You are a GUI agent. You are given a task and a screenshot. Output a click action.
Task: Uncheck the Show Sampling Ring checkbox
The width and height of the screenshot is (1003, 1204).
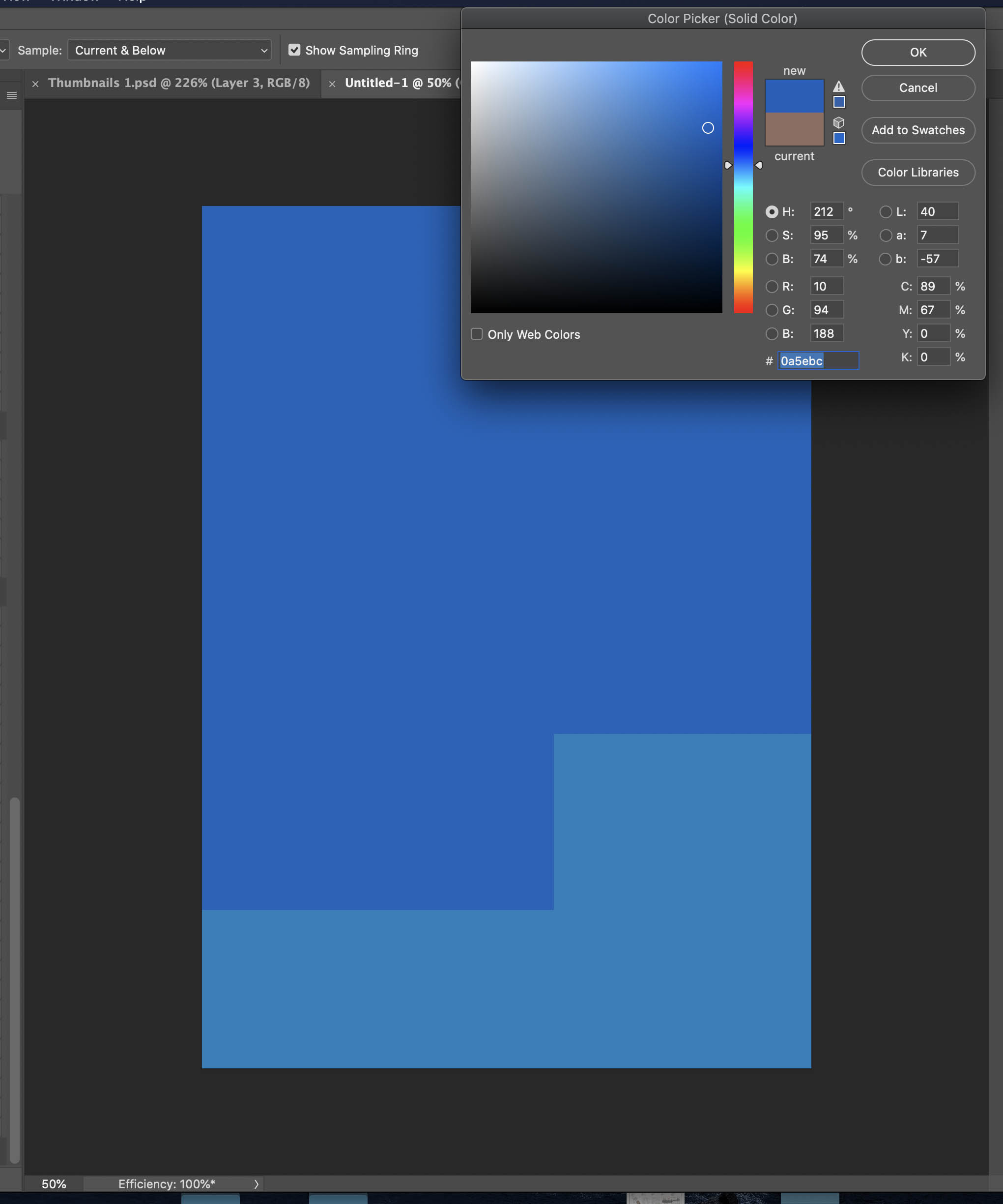click(294, 50)
